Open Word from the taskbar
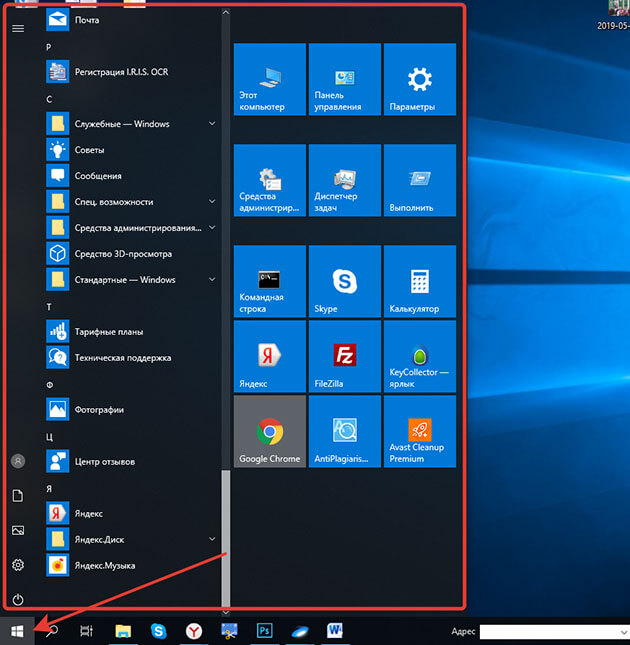 point(335,631)
